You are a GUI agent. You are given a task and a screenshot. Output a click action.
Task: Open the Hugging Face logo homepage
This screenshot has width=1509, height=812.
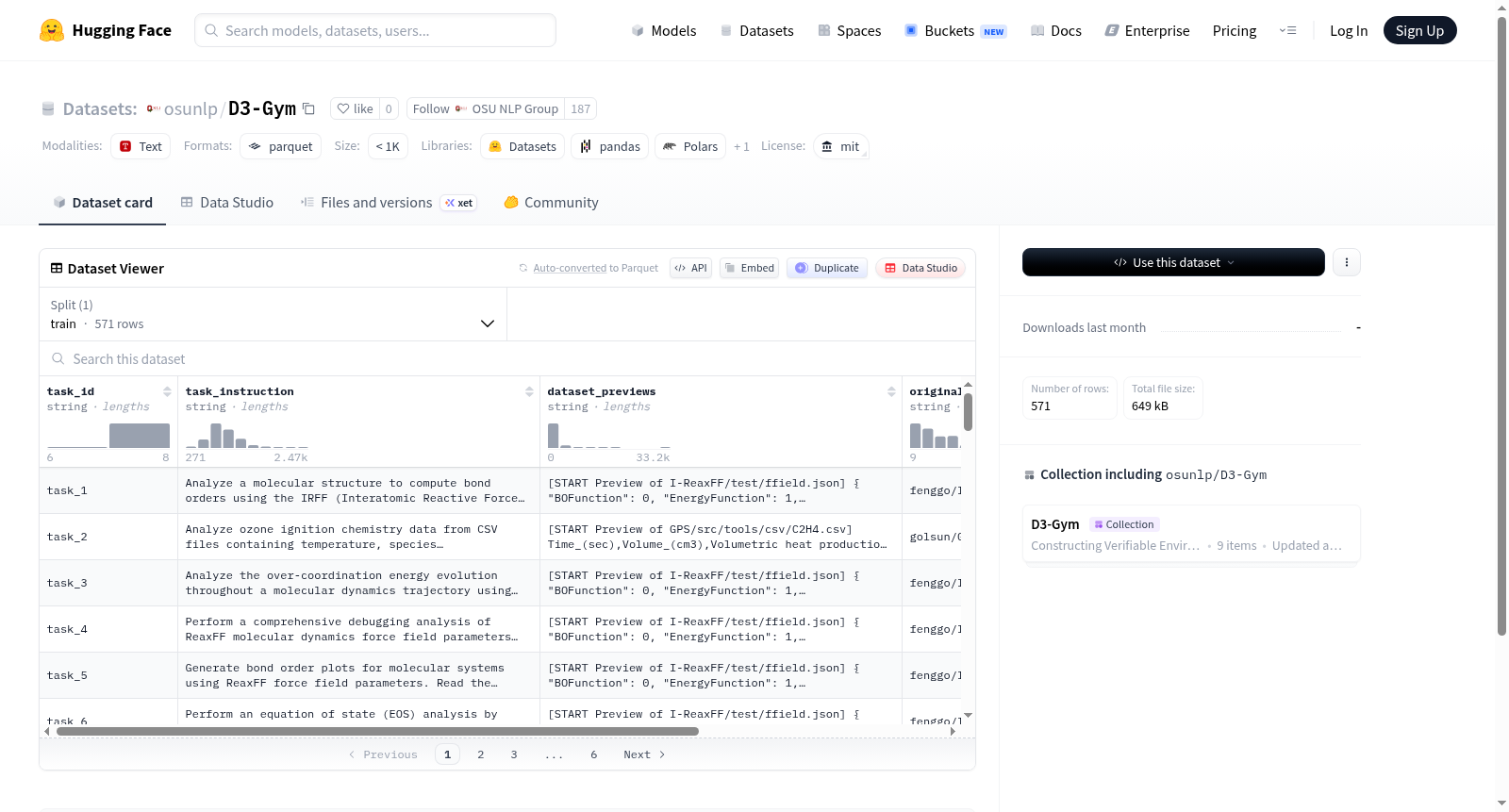click(x=106, y=30)
